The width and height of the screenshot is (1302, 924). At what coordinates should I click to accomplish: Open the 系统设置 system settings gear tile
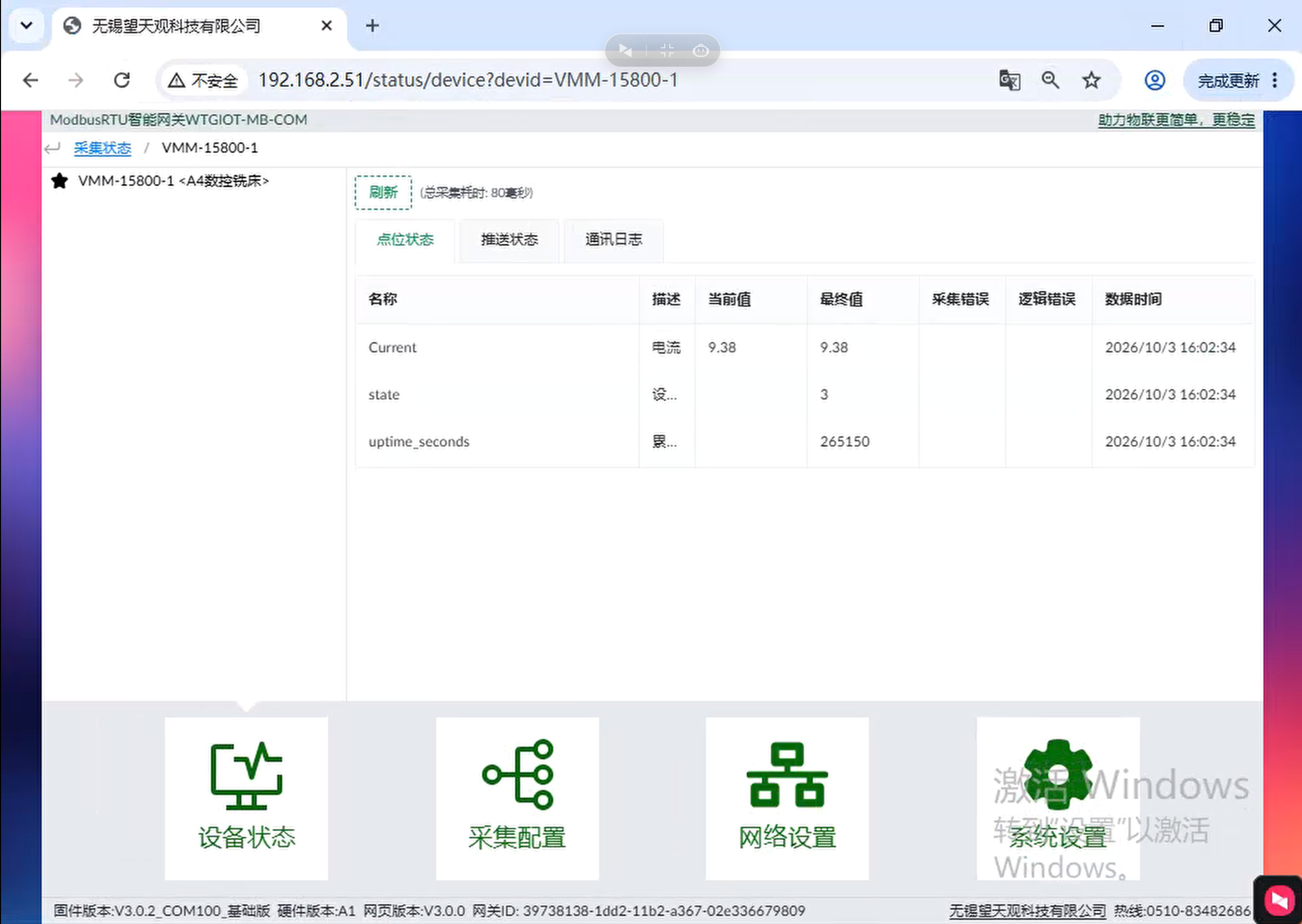tap(1058, 798)
